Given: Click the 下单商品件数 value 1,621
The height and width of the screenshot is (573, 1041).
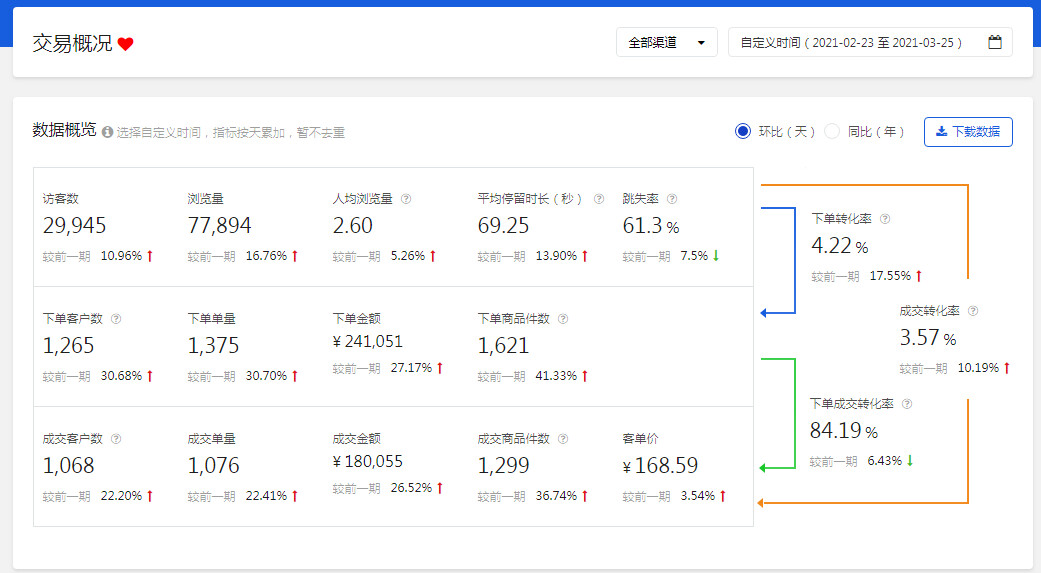Looking at the screenshot, I should (x=503, y=346).
